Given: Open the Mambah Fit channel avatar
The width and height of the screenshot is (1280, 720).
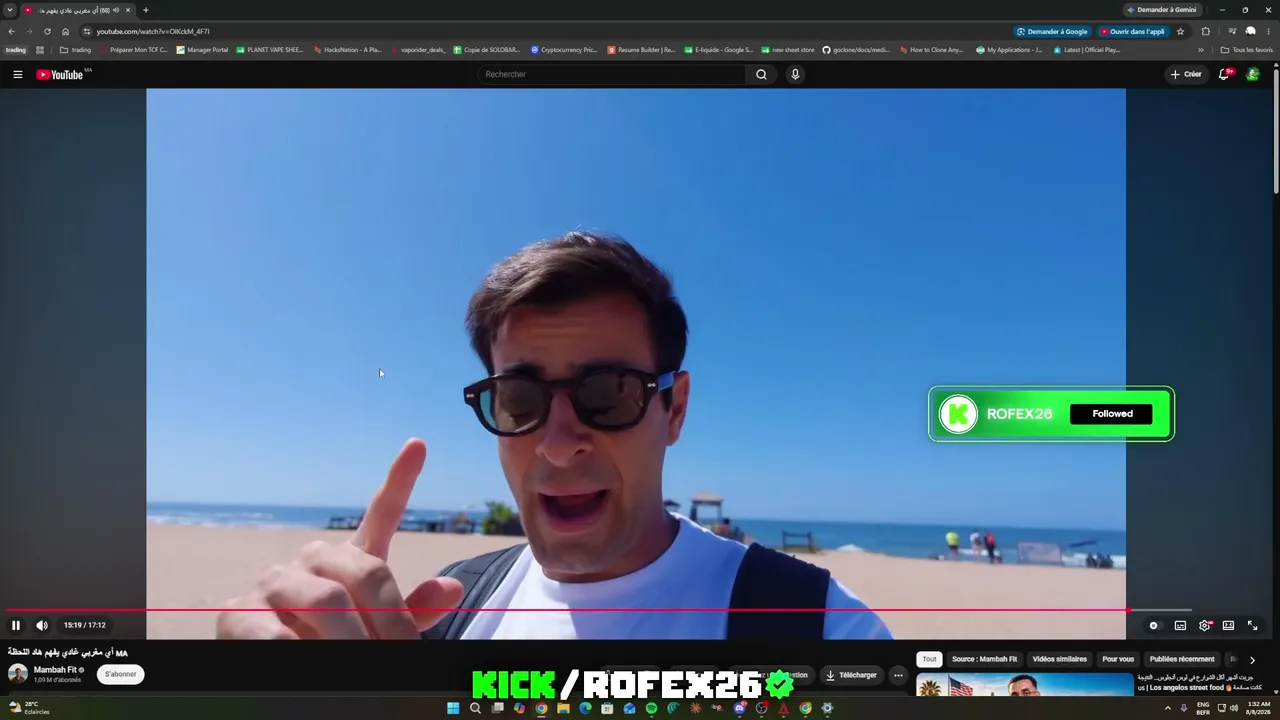Looking at the screenshot, I should [x=18, y=674].
